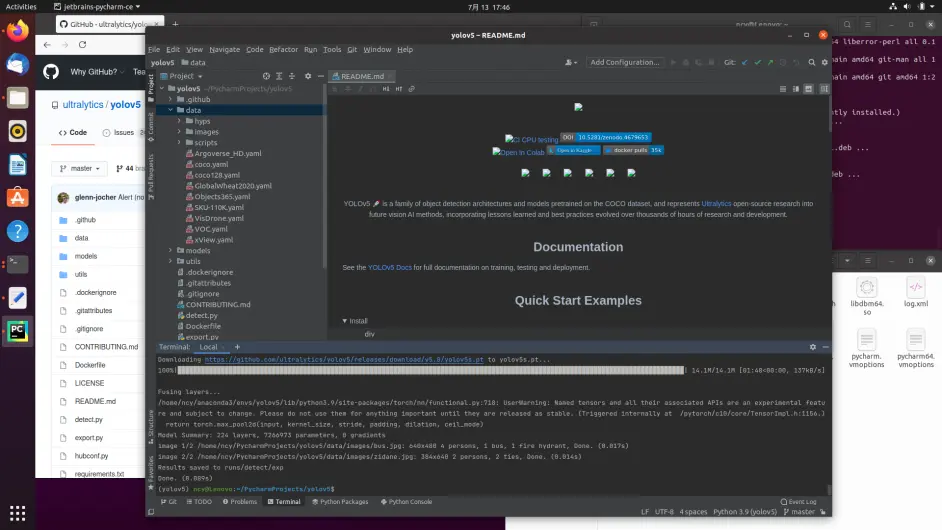Switch to the Python Console tab
Image resolution: width=942 pixels, height=530 pixels.
coord(406,502)
